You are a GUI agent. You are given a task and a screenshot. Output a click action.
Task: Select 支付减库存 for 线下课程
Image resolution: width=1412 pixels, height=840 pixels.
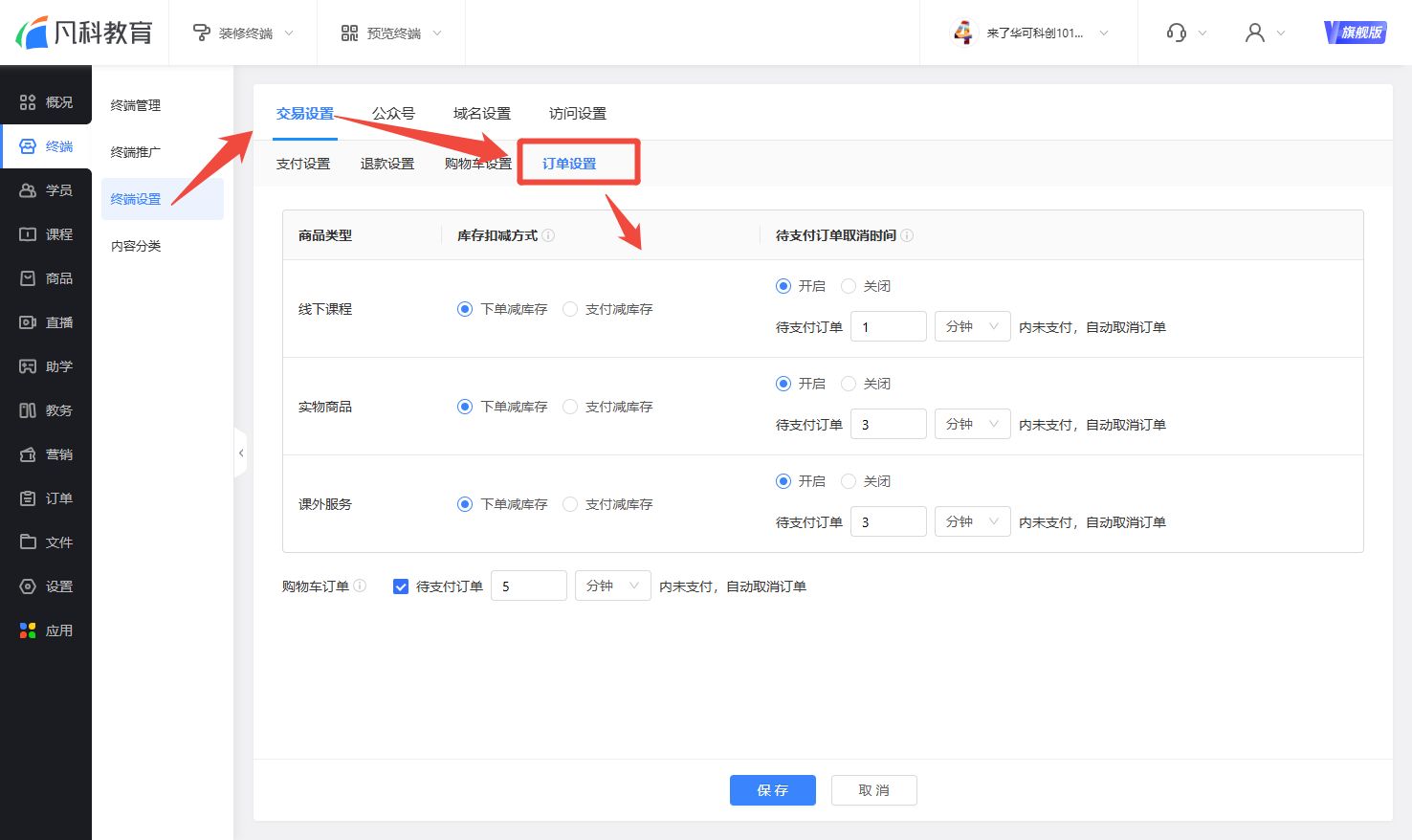coord(570,309)
